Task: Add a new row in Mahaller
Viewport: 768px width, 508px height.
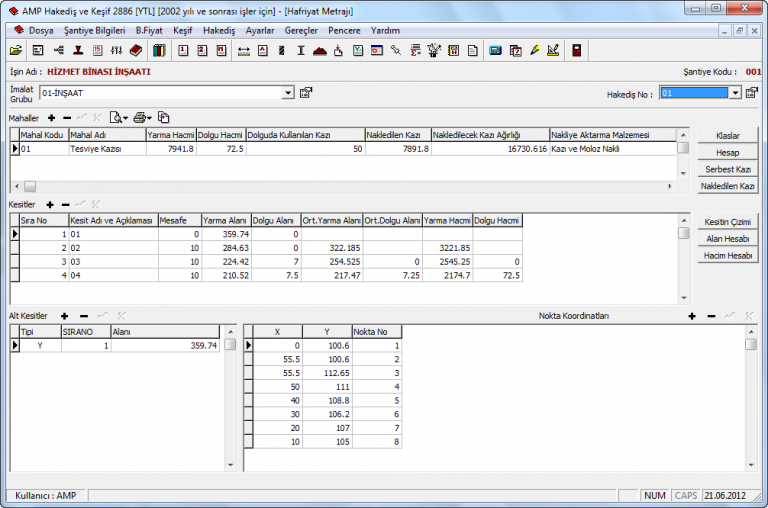Action: point(50,118)
